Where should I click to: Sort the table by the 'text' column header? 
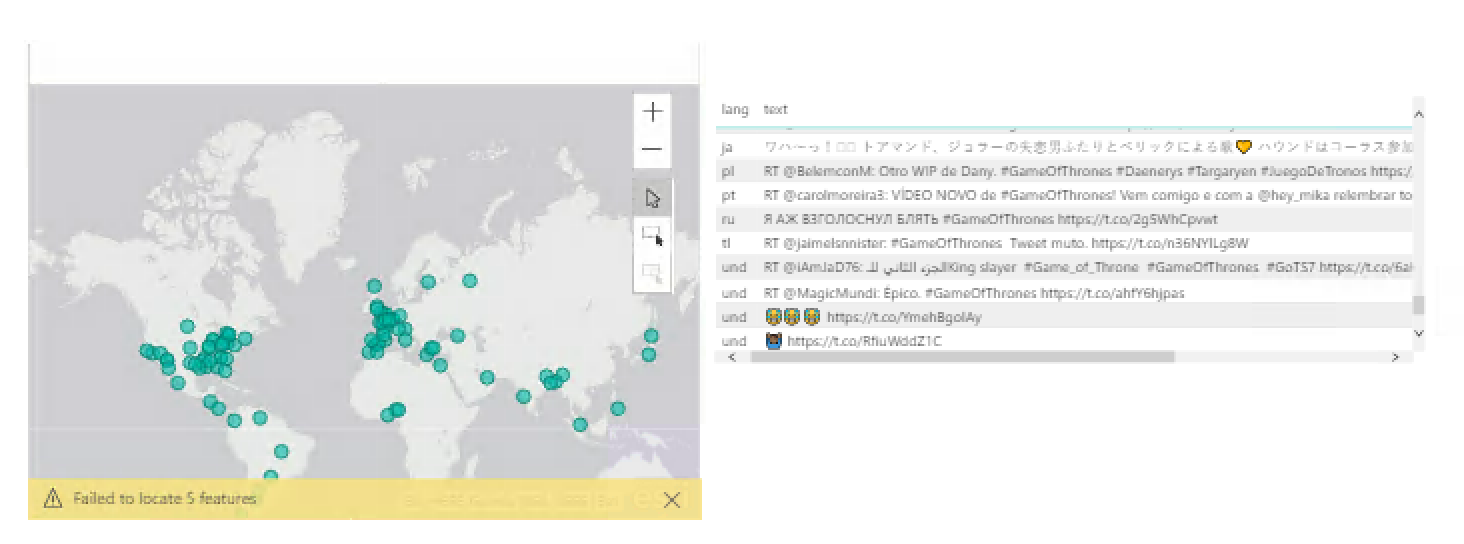coord(775,109)
